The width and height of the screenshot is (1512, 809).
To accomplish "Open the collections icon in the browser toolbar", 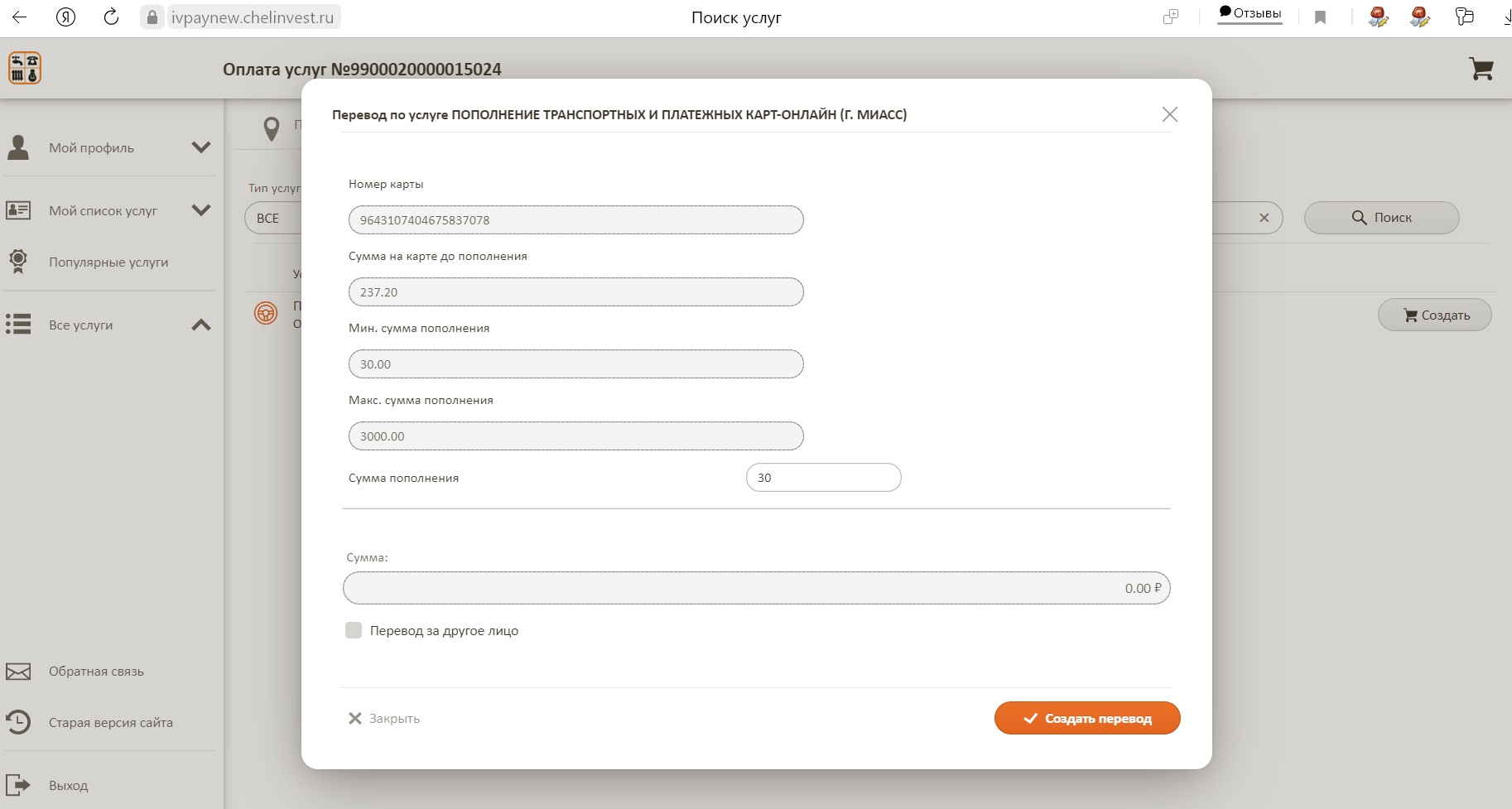I will (1464, 17).
